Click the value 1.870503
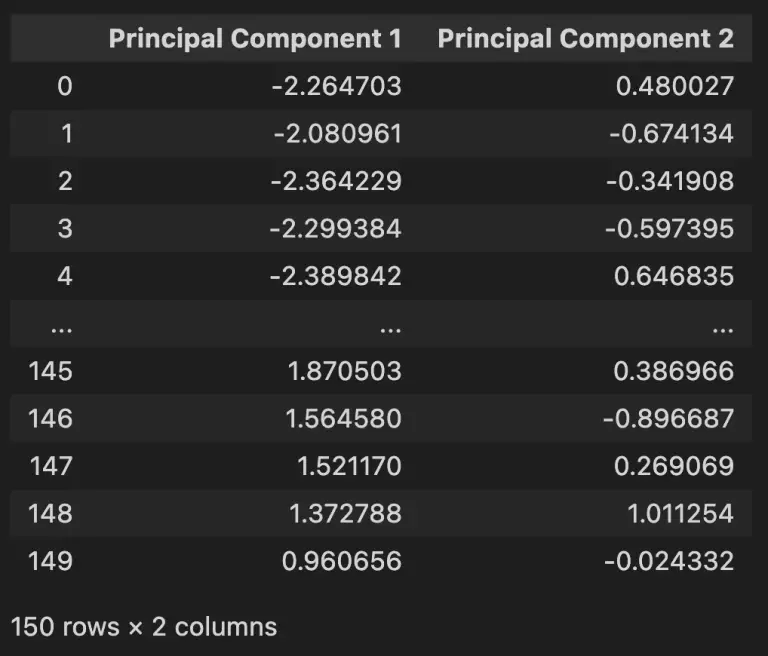 [345, 371]
